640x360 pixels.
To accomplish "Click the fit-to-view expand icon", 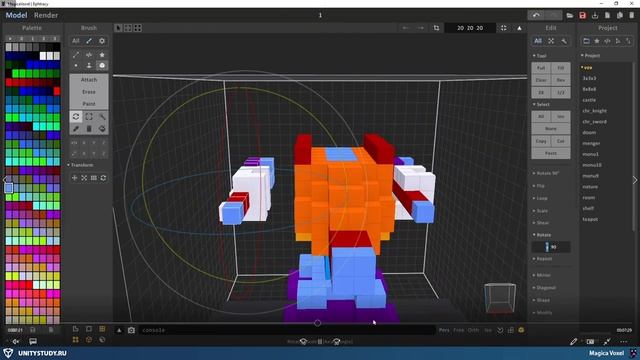I will [x=504, y=28].
